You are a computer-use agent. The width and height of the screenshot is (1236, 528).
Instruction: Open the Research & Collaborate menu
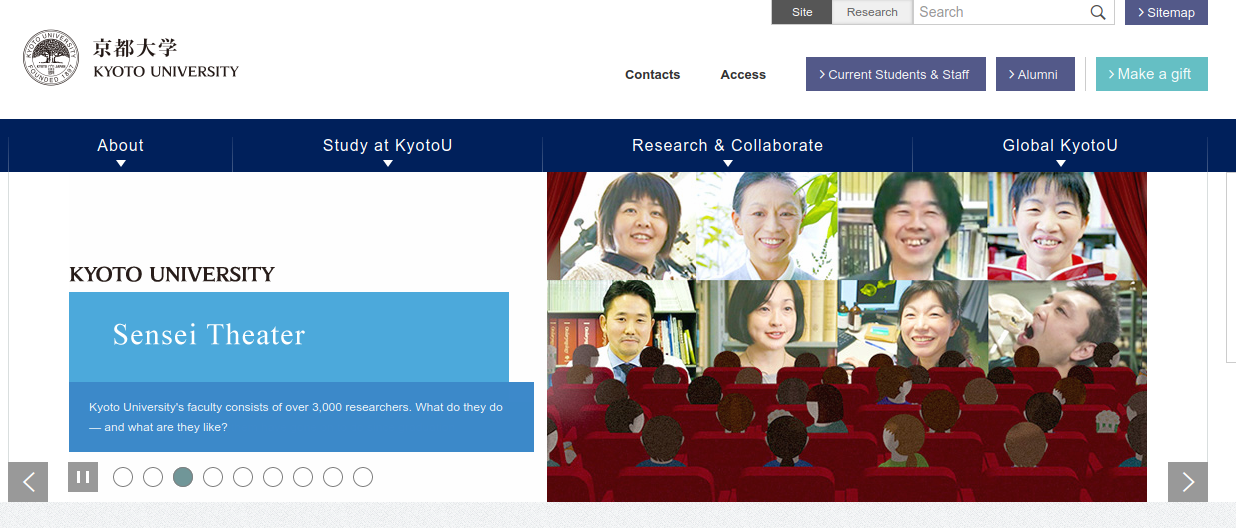(x=728, y=146)
